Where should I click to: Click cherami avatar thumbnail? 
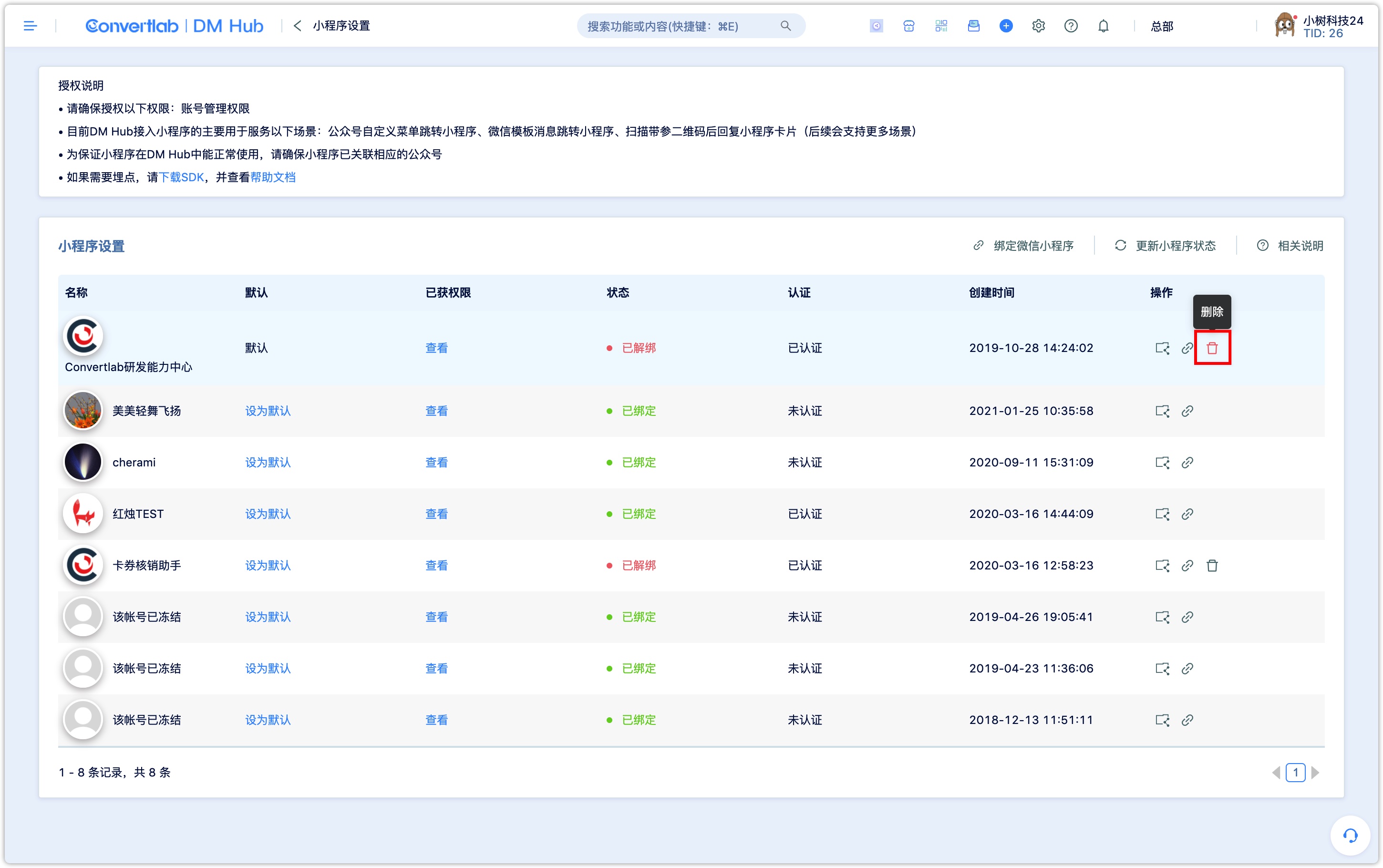[x=83, y=462]
